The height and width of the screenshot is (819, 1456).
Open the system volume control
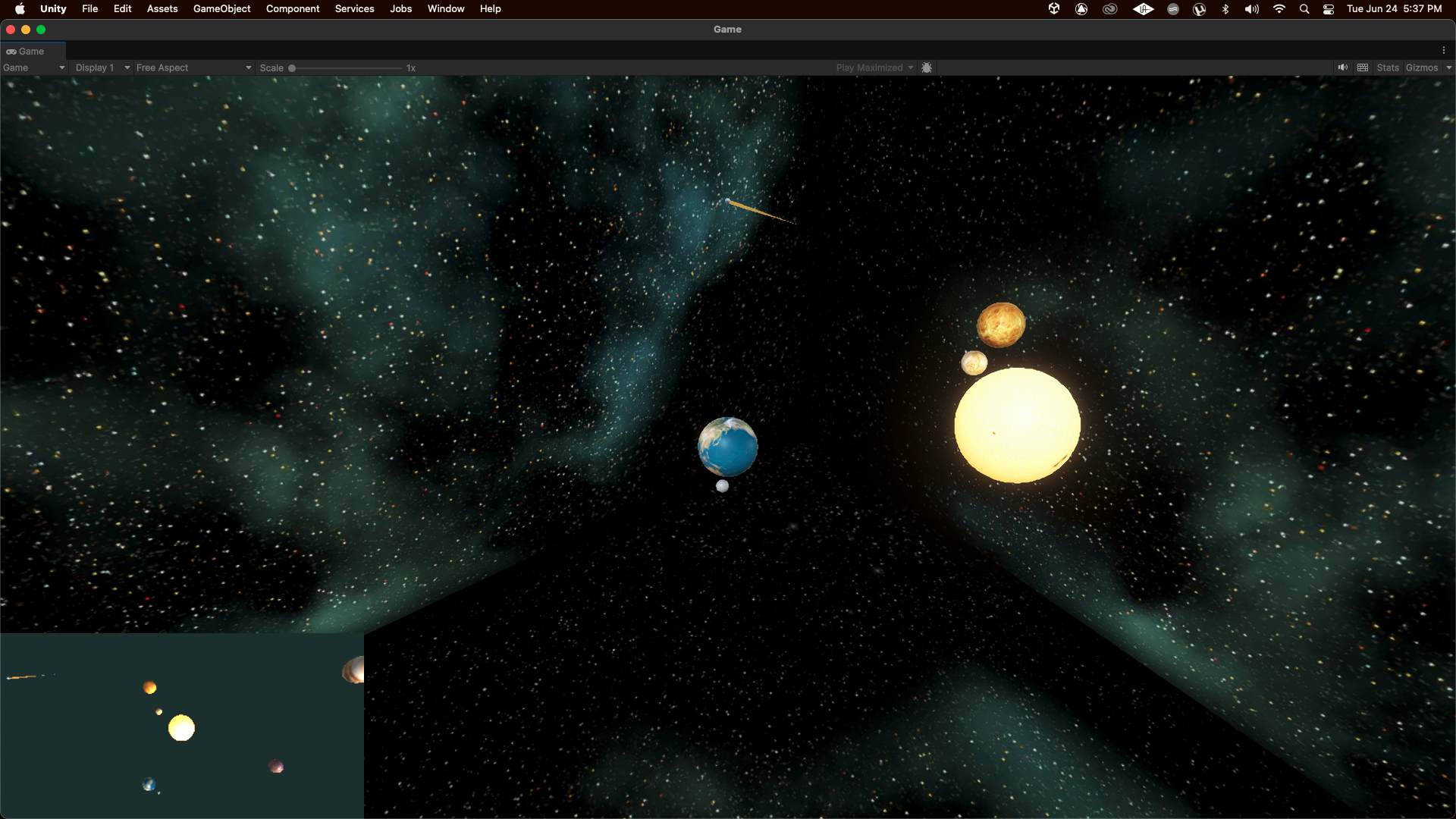(x=1252, y=9)
